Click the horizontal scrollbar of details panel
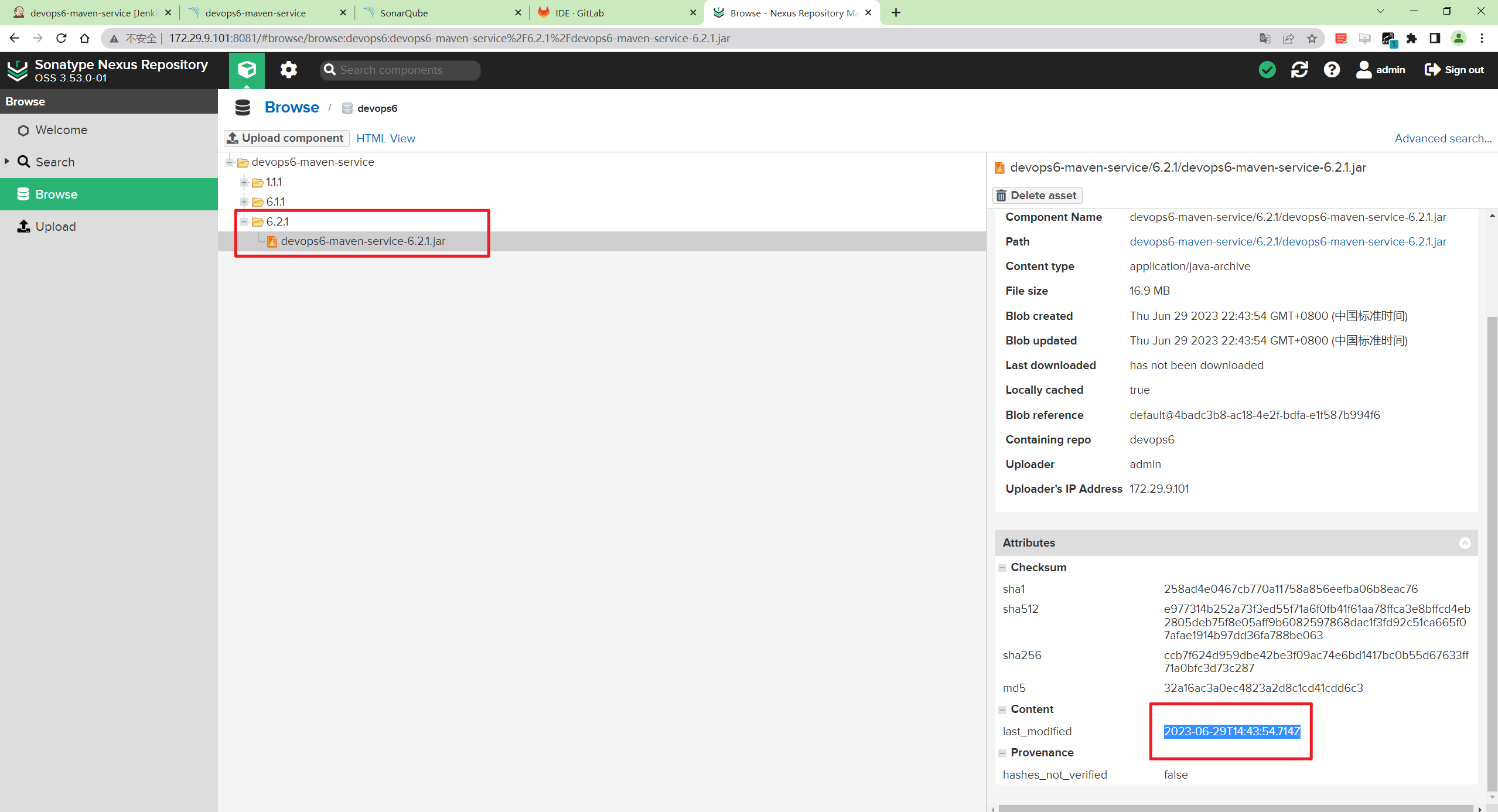 click(x=1235, y=808)
